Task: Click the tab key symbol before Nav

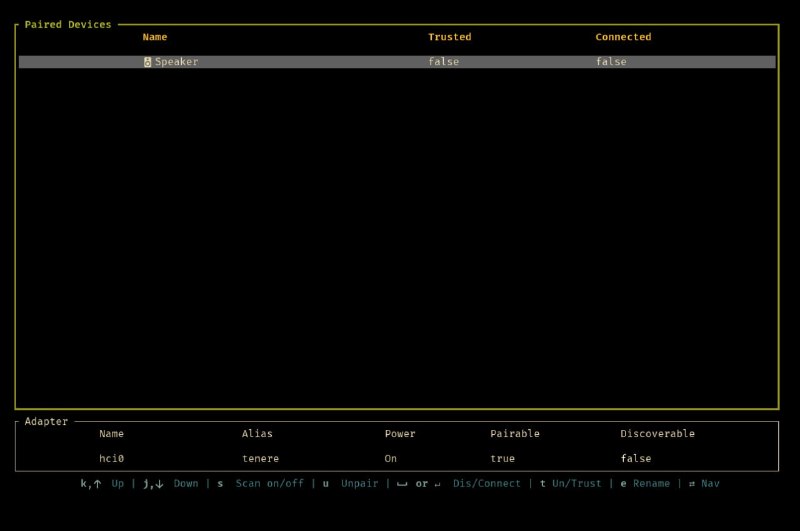Action: point(692,484)
